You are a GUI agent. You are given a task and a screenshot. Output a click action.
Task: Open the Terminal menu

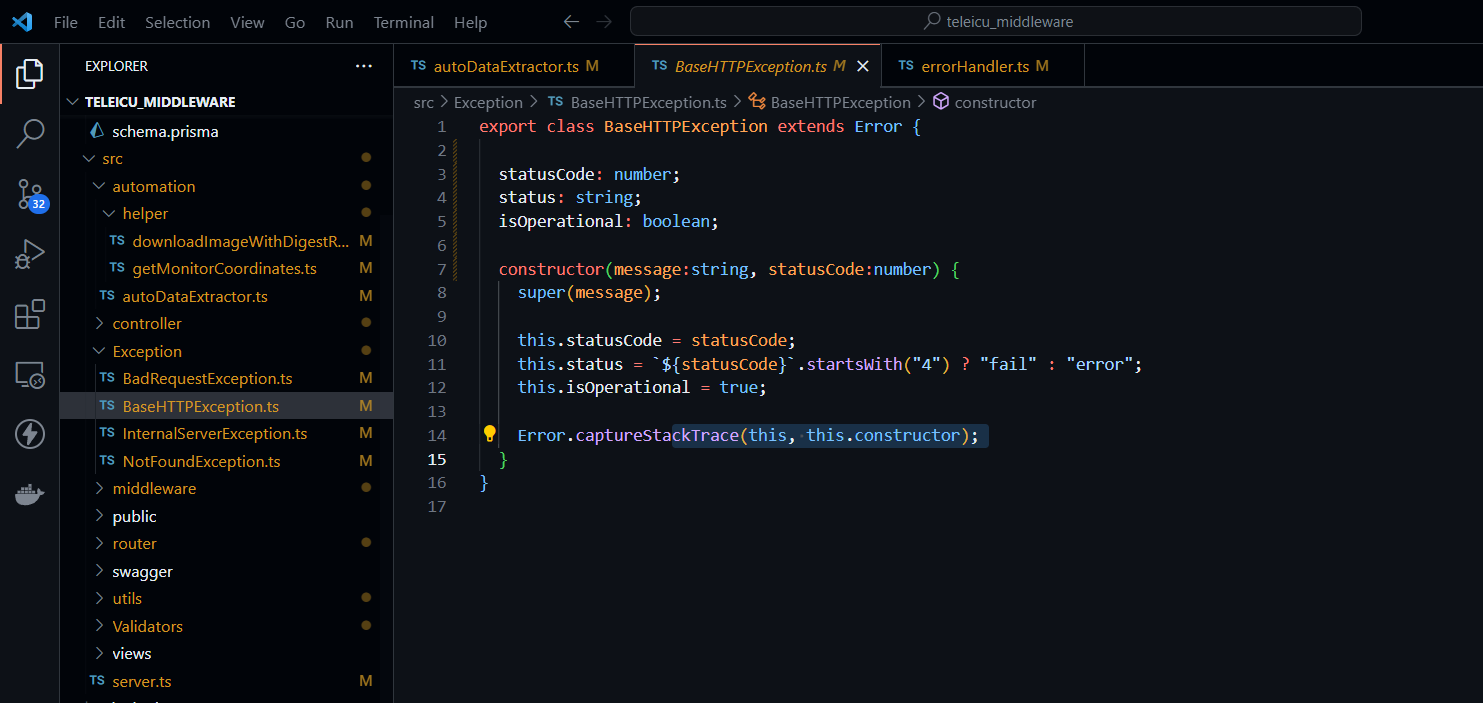pos(403,22)
